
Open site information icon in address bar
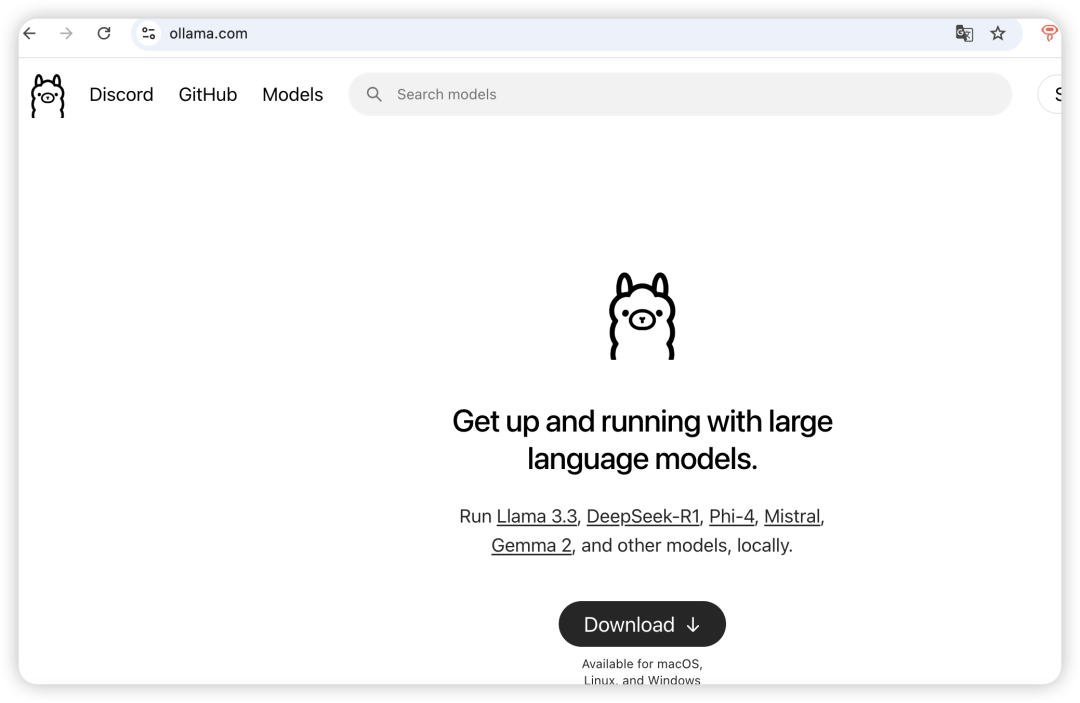(148, 33)
